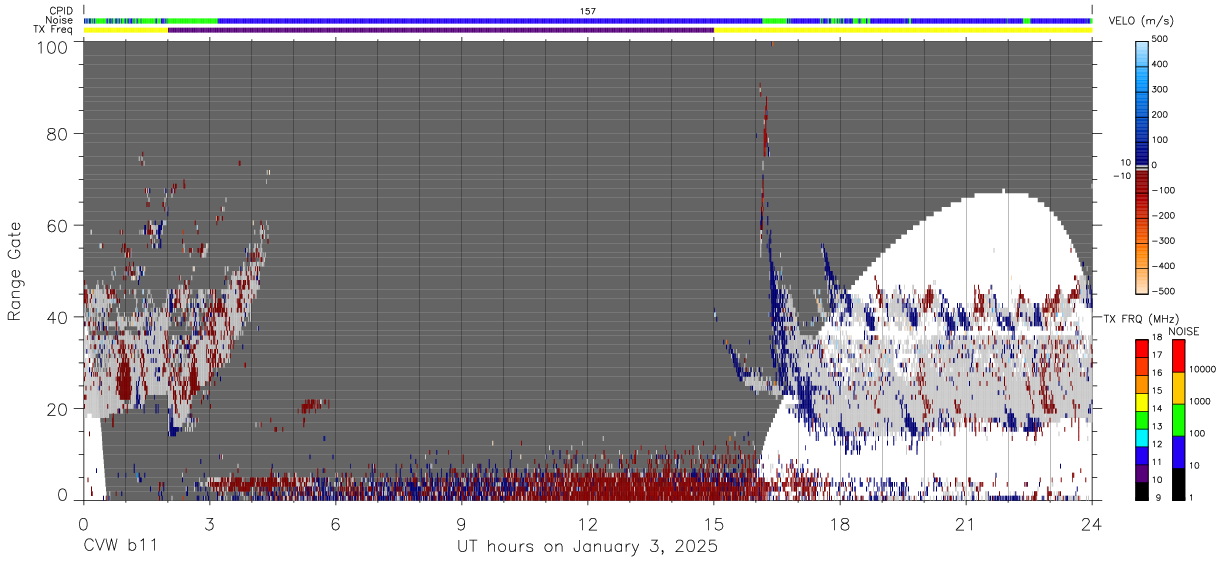Click the green swatch in NOISE legend

[x=1178, y=418]
